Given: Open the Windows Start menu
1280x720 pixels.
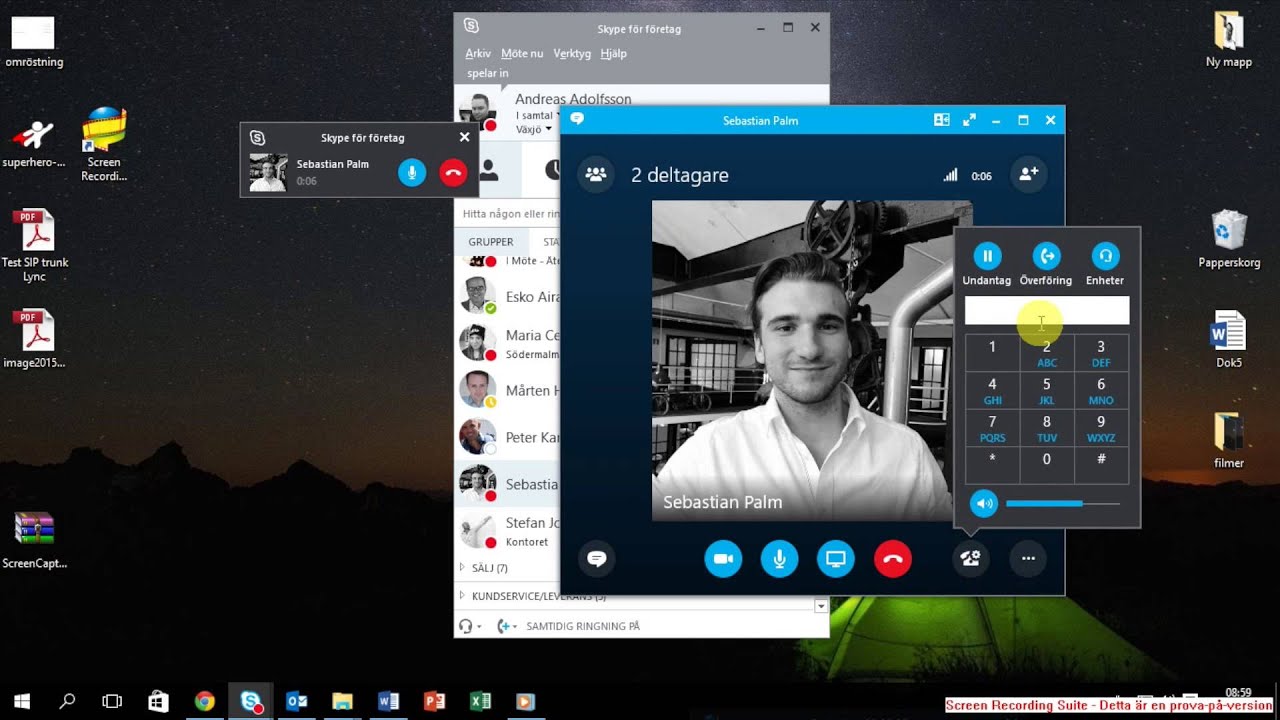Looking at the screenshot, I should point(22,701).
